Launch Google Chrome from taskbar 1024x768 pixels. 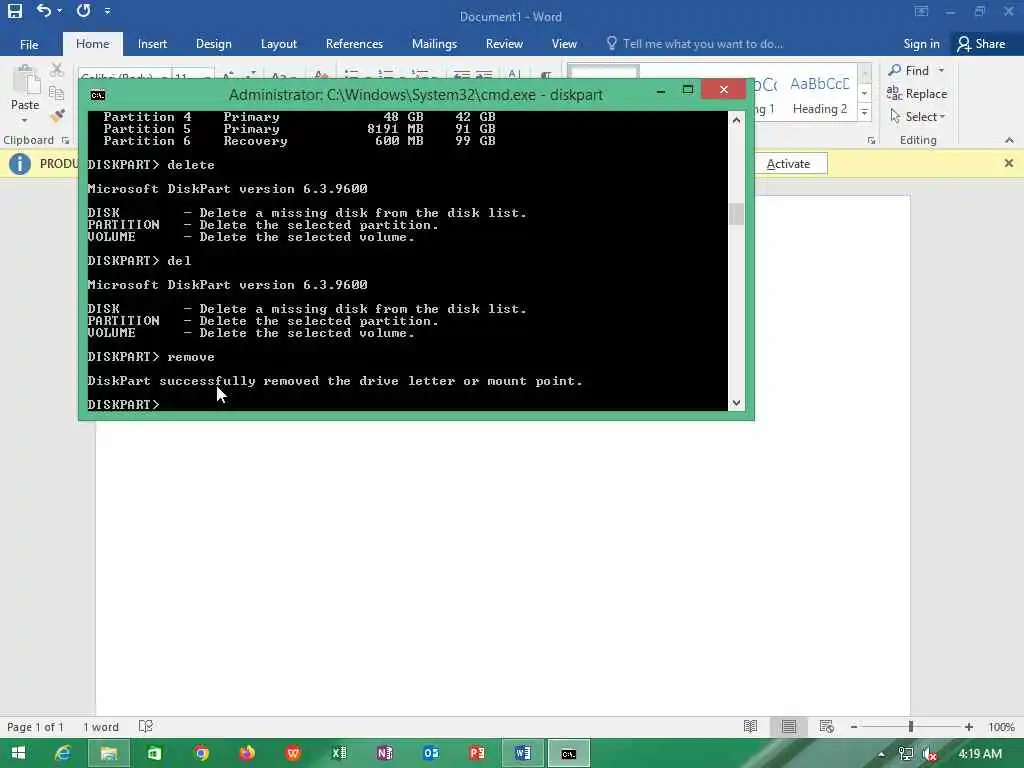(201, 753)
